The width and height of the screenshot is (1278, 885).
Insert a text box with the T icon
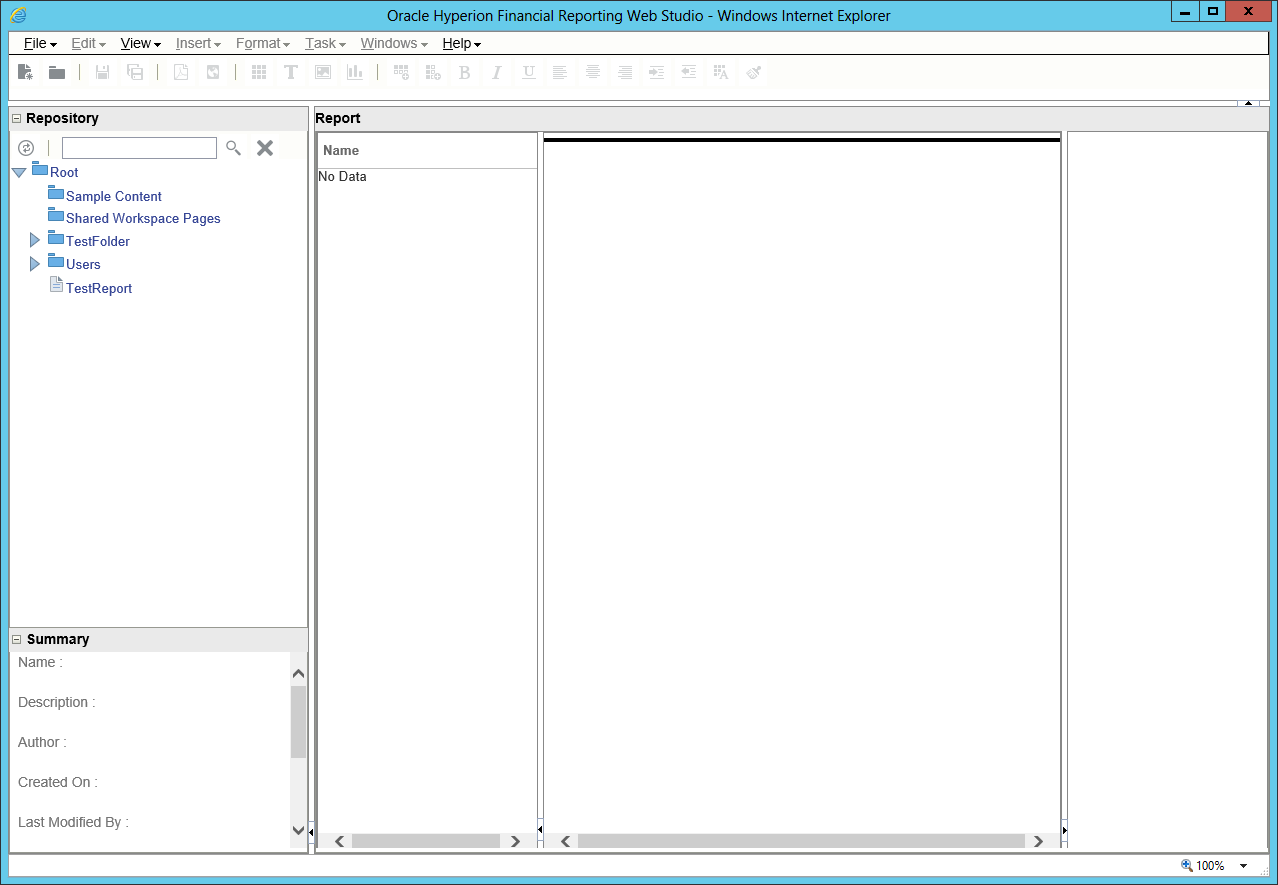(x=291, y=72)
